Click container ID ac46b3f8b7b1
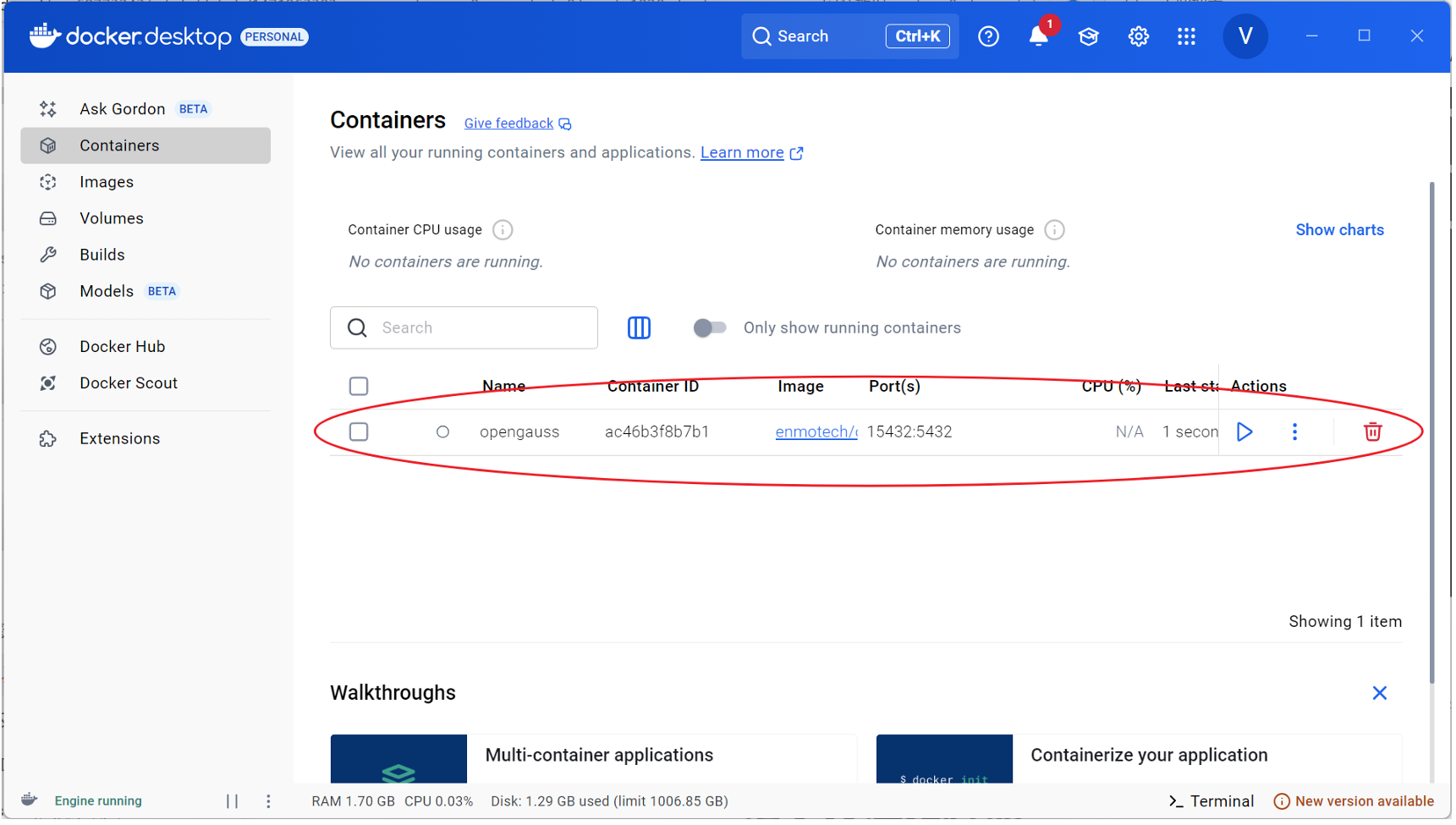The image size is (1456, 825). (658, 432)
